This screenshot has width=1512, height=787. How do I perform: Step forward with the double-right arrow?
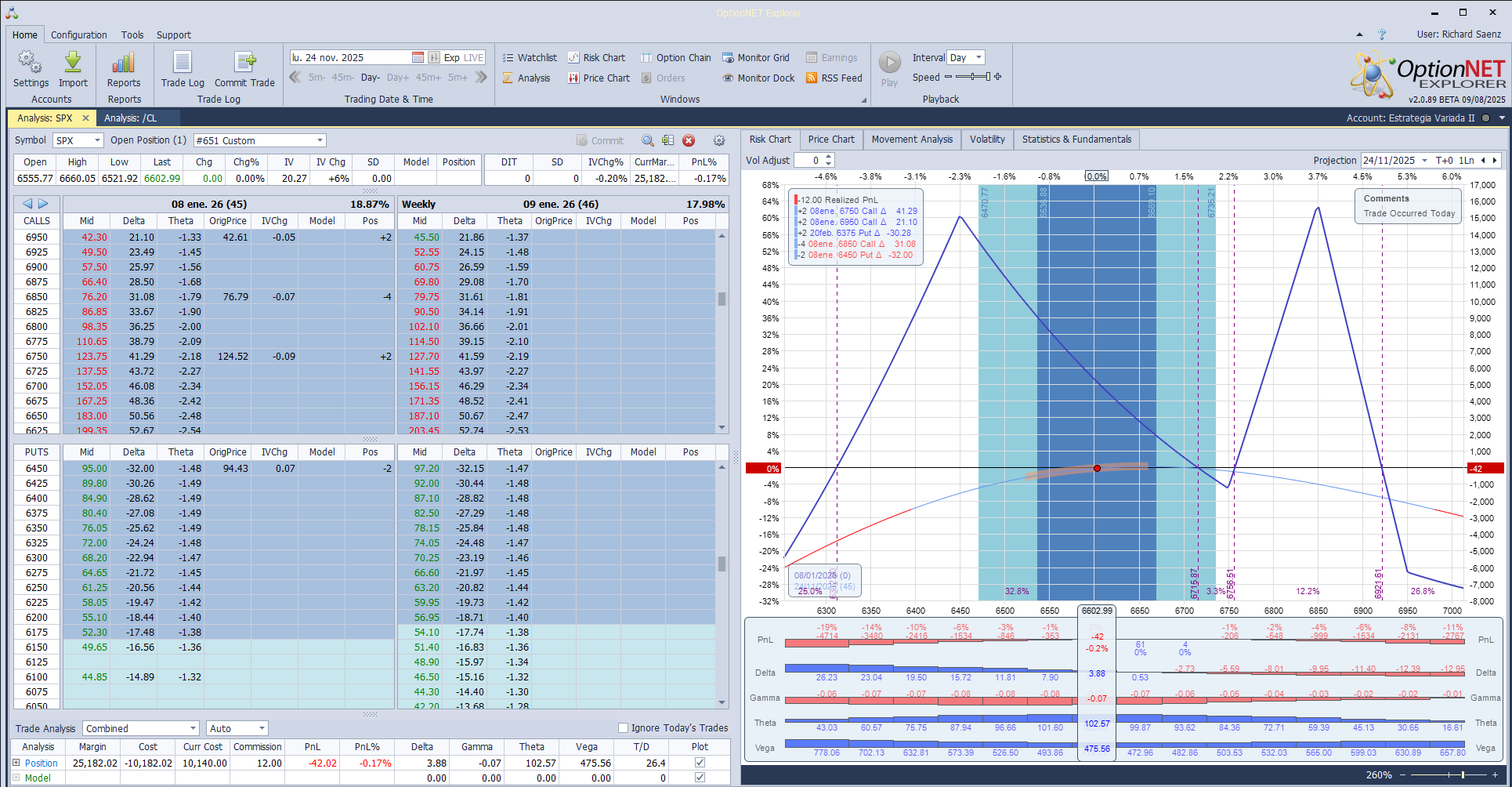click(x=481, y=77)
